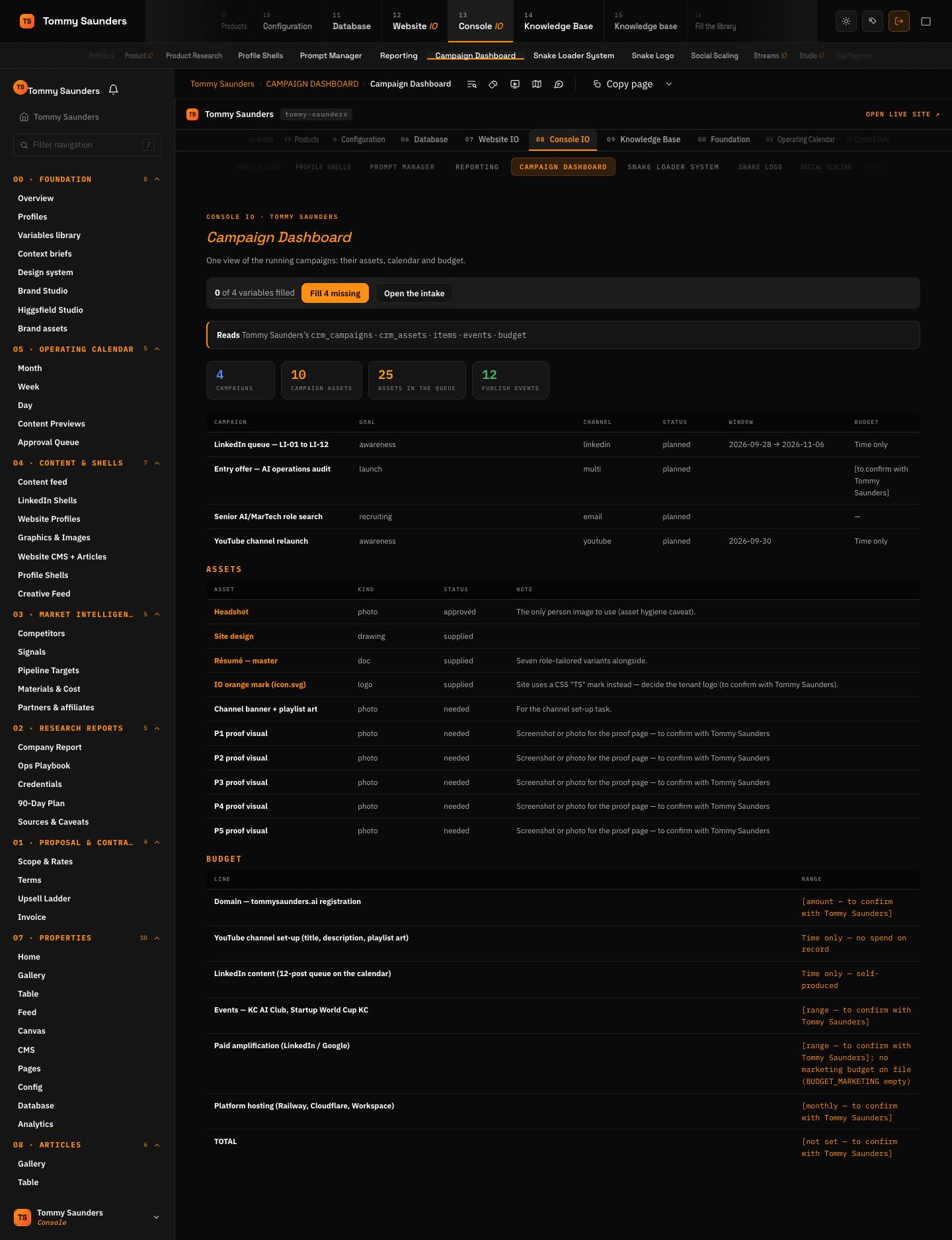Open LinkedIn Shells in the sidebar
The width and height of the screenshot is (952, 1240).
tap(47, 501)
